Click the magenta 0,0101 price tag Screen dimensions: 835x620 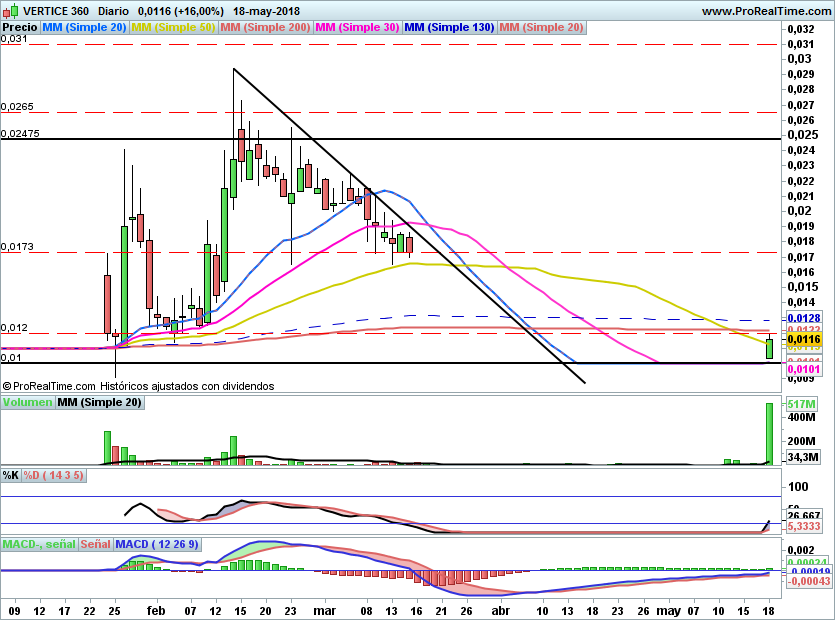[804, 369]
